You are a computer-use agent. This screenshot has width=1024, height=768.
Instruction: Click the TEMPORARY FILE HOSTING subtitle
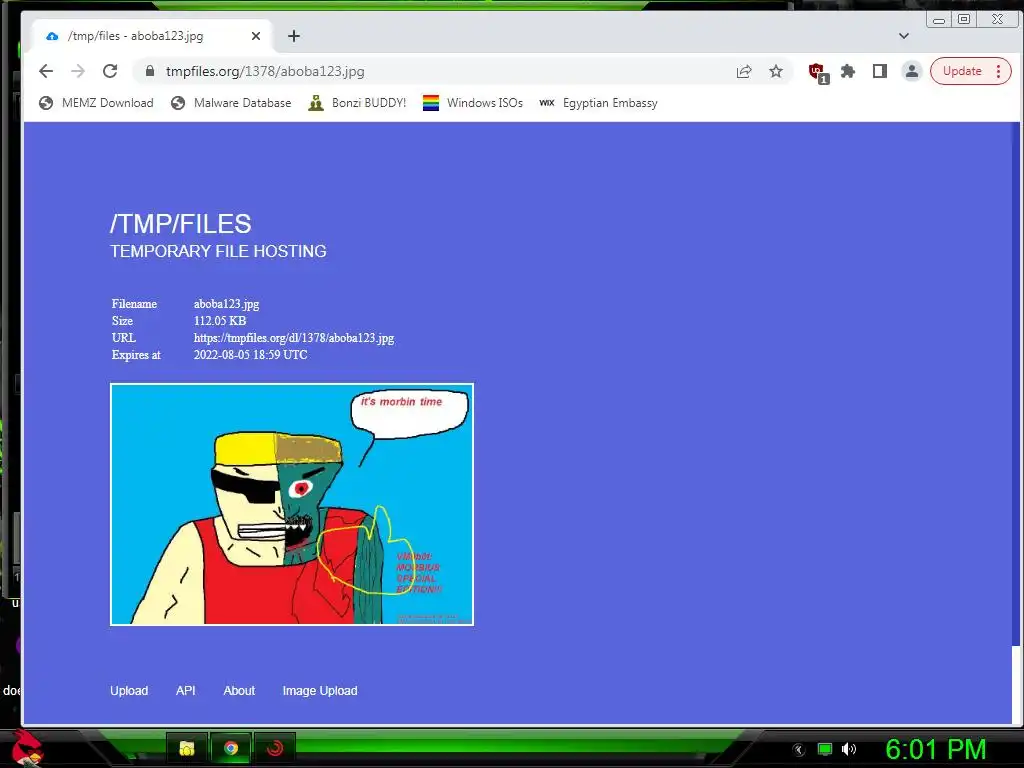pos(218,251)
